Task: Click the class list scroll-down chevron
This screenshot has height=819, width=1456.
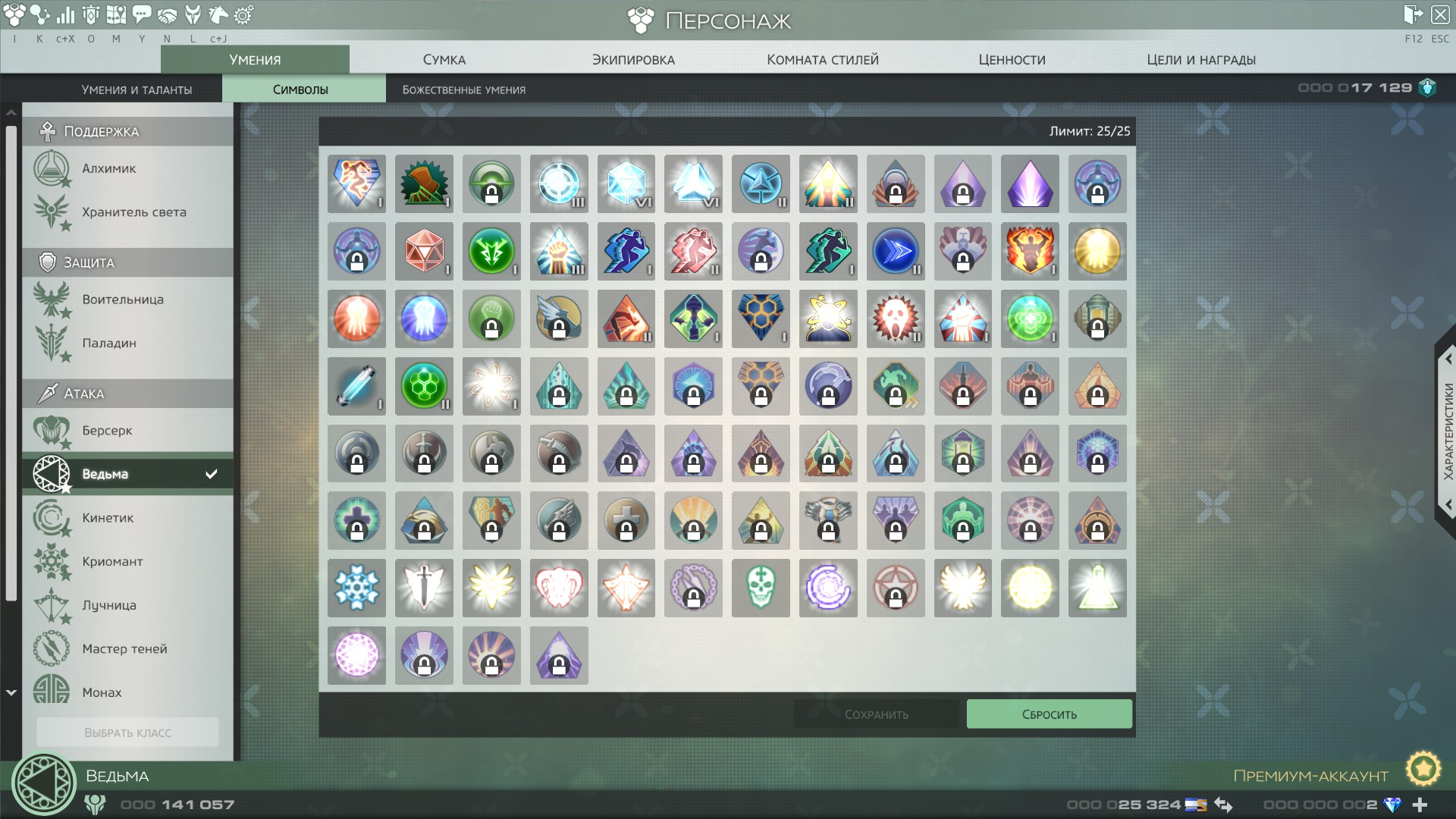Action: pyautogui.click(x=11, y=692)
